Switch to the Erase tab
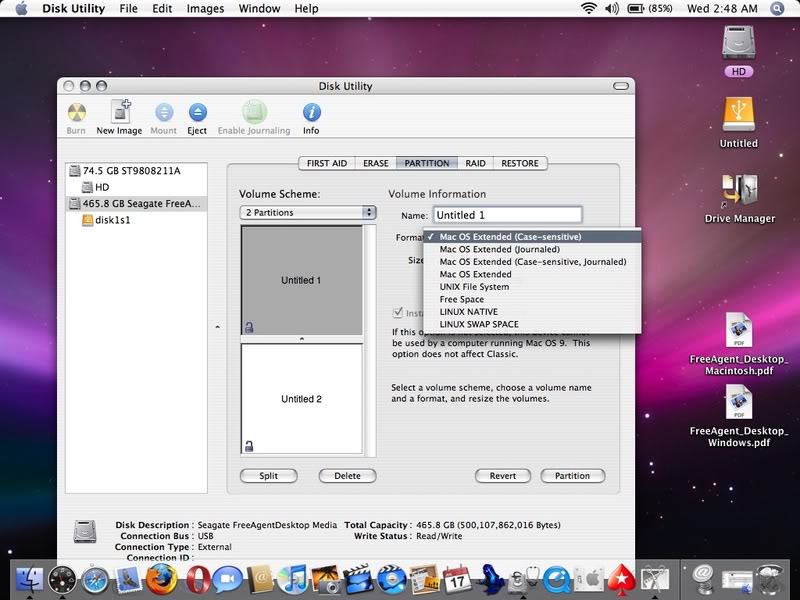The height and width of the screenshot is (600, 800). coord(376,163)
